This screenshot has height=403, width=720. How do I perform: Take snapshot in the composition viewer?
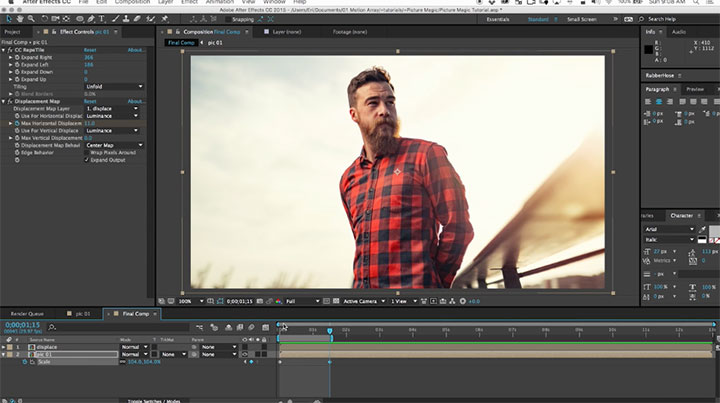click(259, 301)
